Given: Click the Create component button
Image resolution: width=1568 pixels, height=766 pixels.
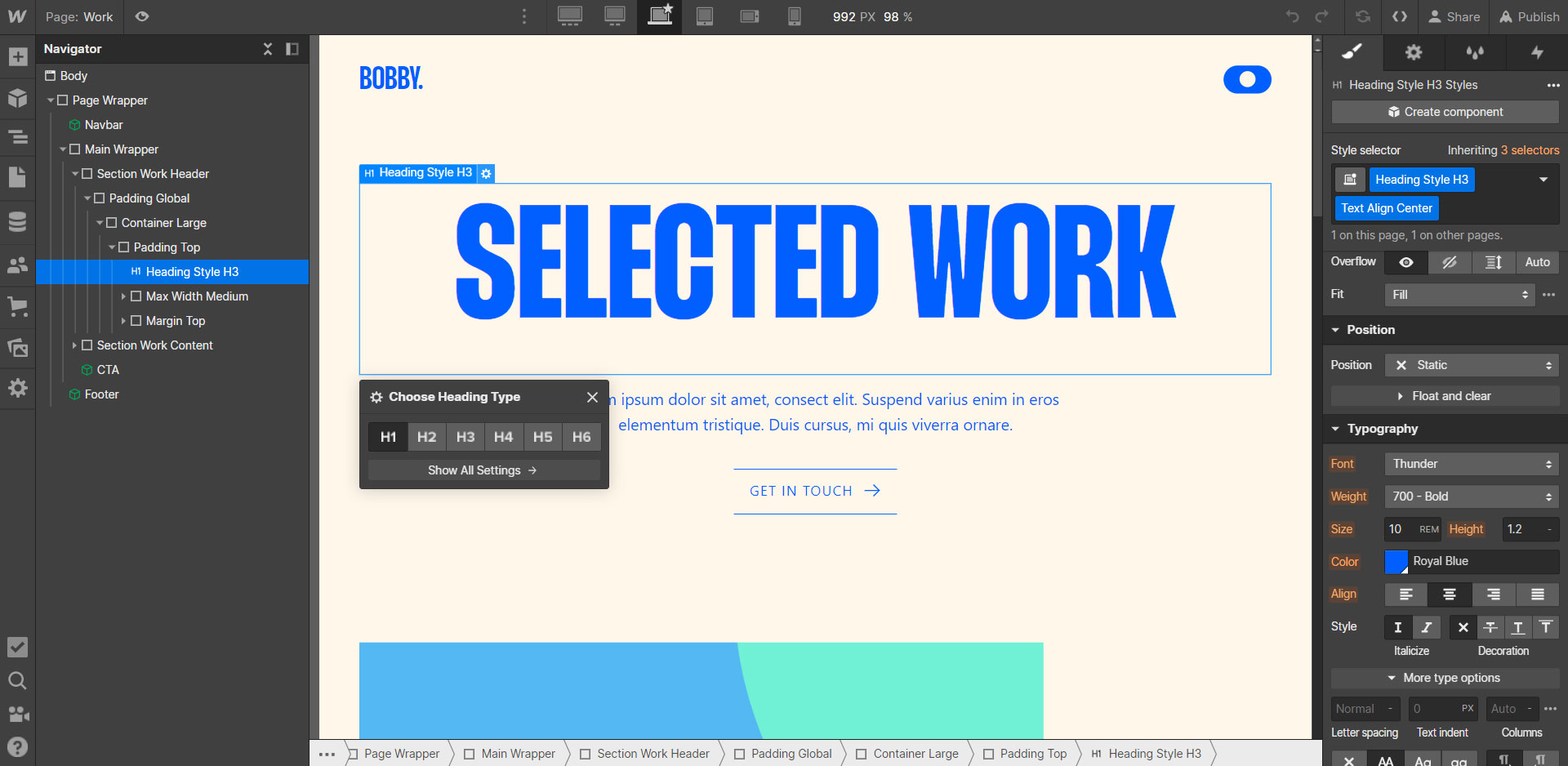Looking at the screenshot, I should (1444, 111).
